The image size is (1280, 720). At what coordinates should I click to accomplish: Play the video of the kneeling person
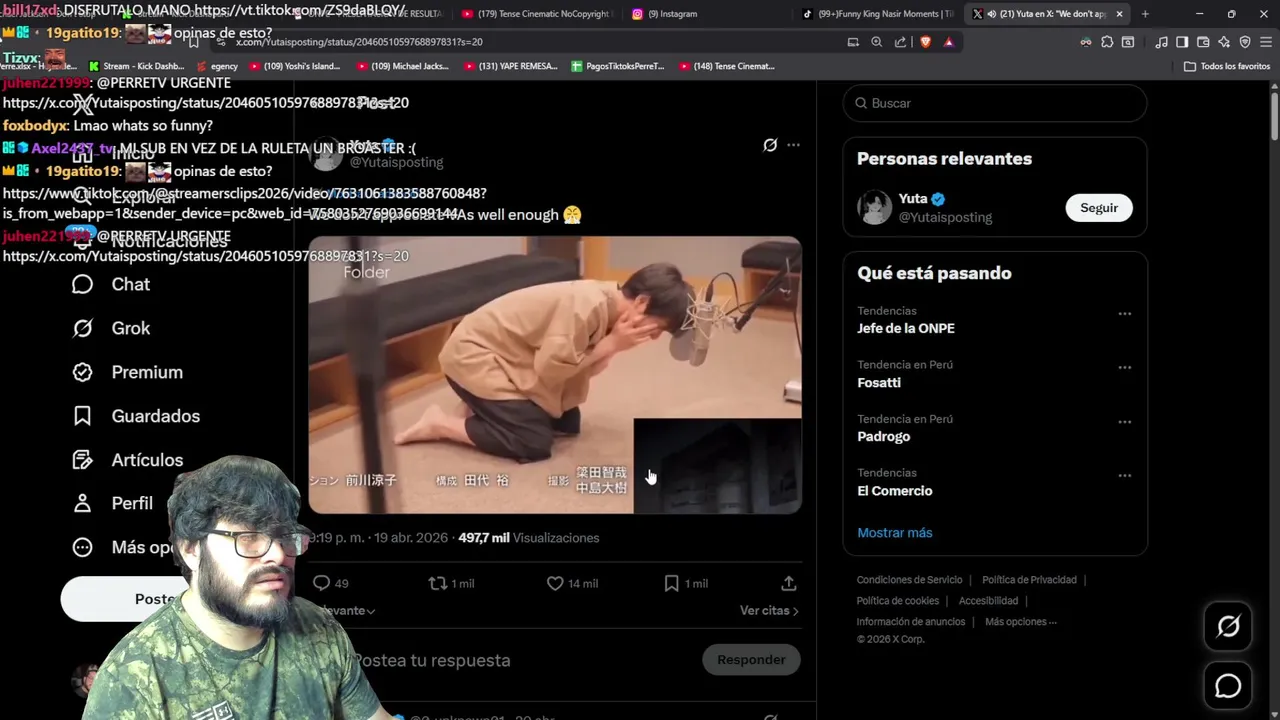[x=555, y=375]
